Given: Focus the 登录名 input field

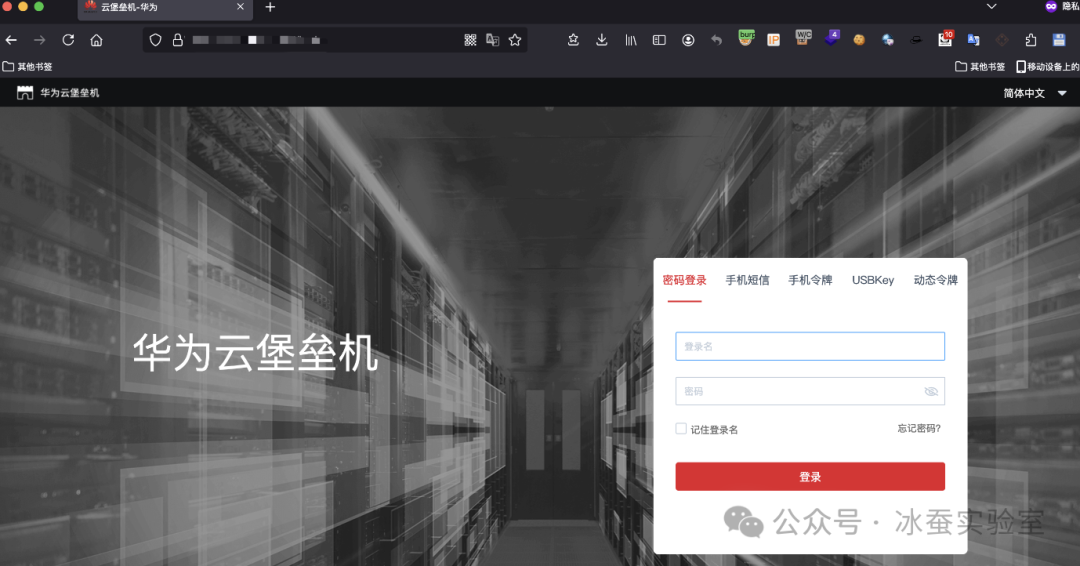Looking at the screenshot, I should pos(810,346).
